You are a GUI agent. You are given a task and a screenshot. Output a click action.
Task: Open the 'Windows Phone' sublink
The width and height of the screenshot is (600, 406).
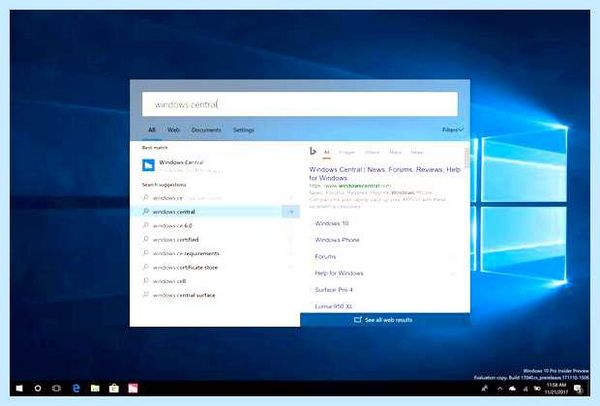[x=337, y=240]
